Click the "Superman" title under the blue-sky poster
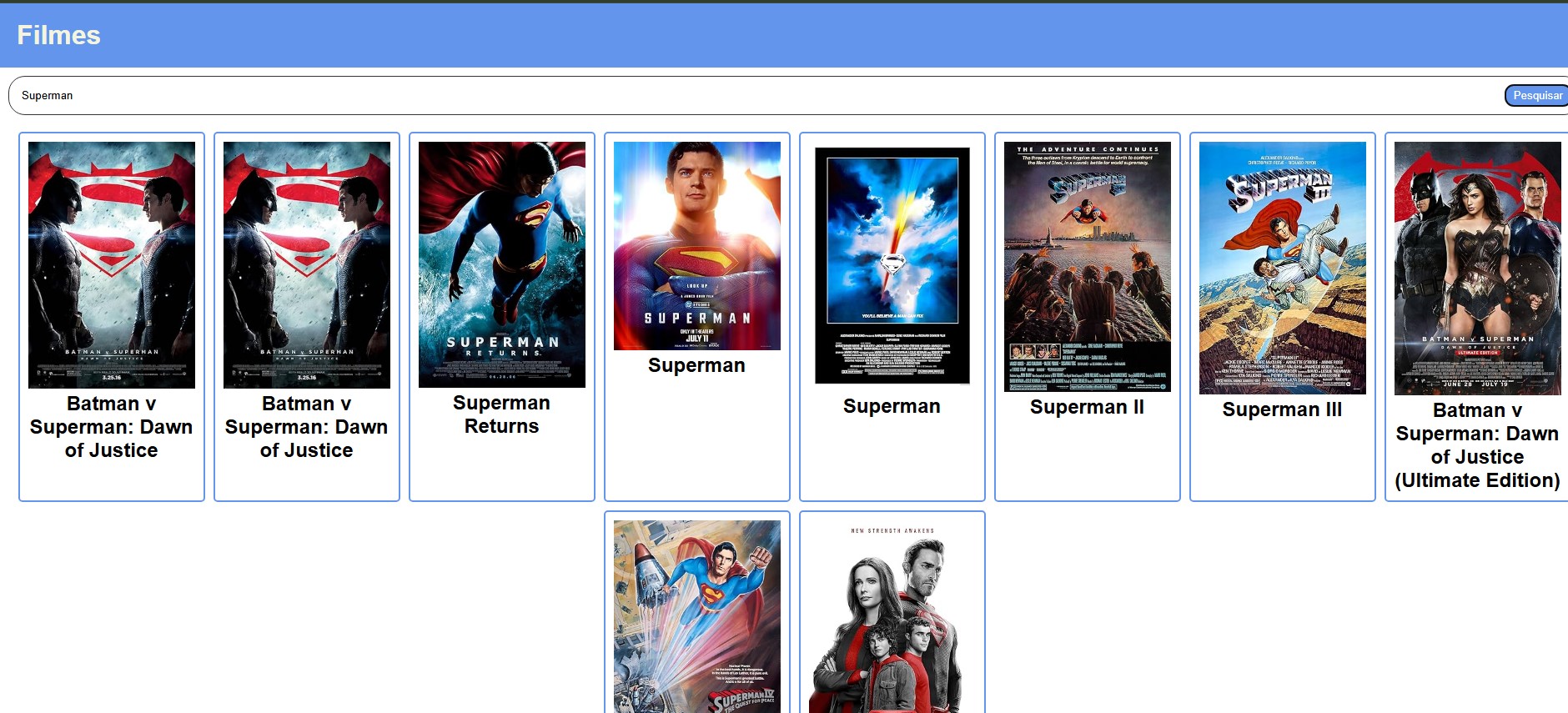 coord(892,406)
